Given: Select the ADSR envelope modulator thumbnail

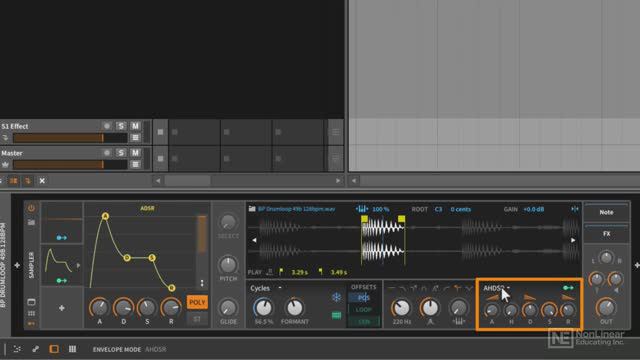Looking at the screenshot, I should click(60, 261).
